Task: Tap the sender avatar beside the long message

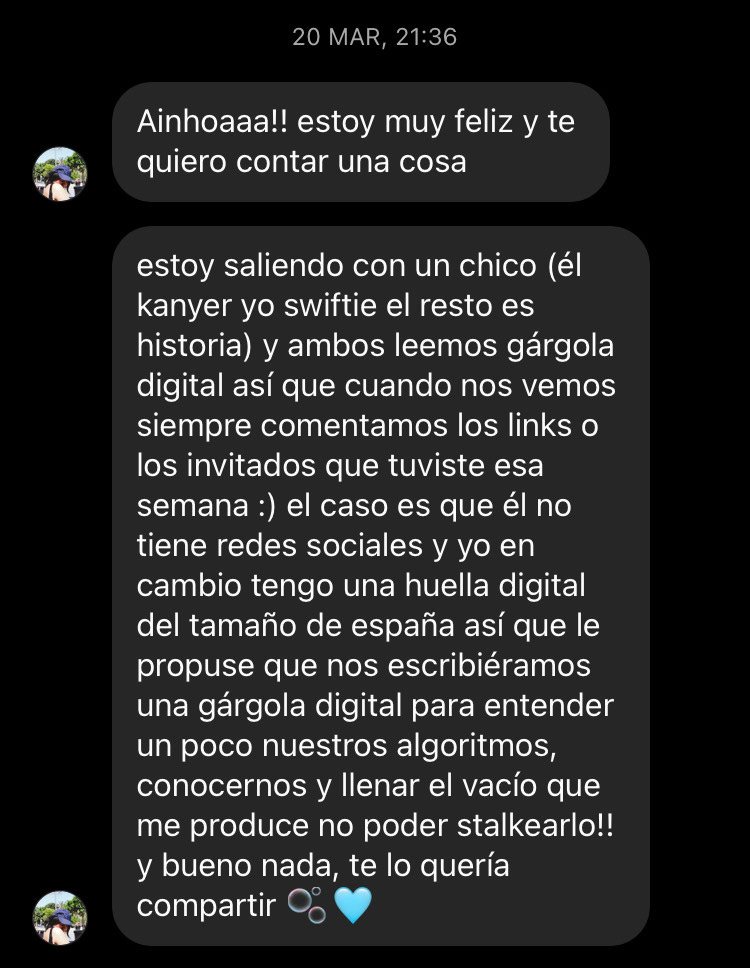Action: pyautogui.click(x=60, y=918)
